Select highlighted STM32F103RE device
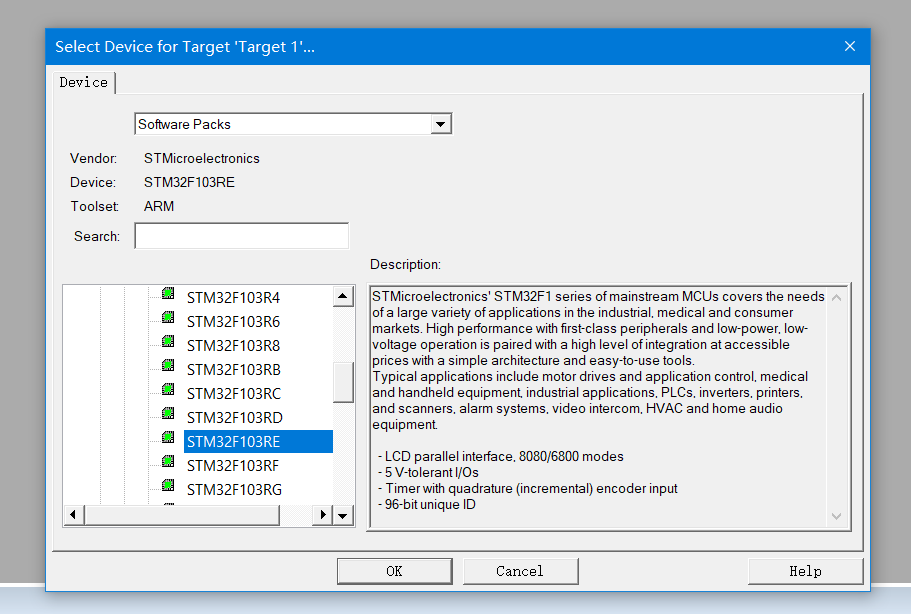 [x=258, y=442]
